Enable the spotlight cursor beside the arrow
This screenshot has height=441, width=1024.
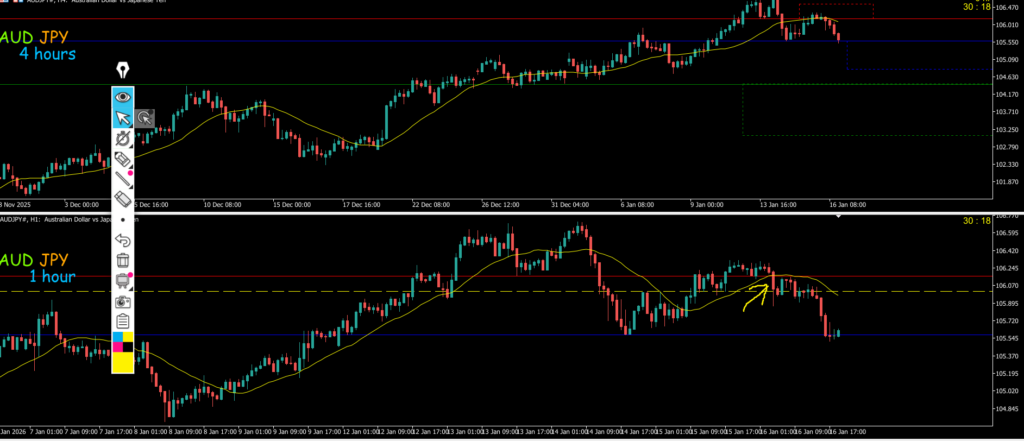tap(145, 119)
